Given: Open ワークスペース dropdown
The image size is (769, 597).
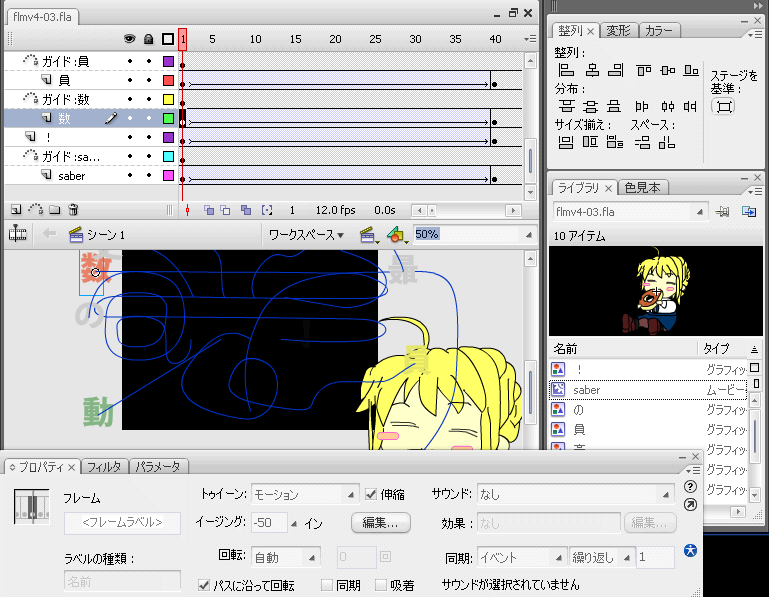Looking at the screenshot, I should coord(307,235).
